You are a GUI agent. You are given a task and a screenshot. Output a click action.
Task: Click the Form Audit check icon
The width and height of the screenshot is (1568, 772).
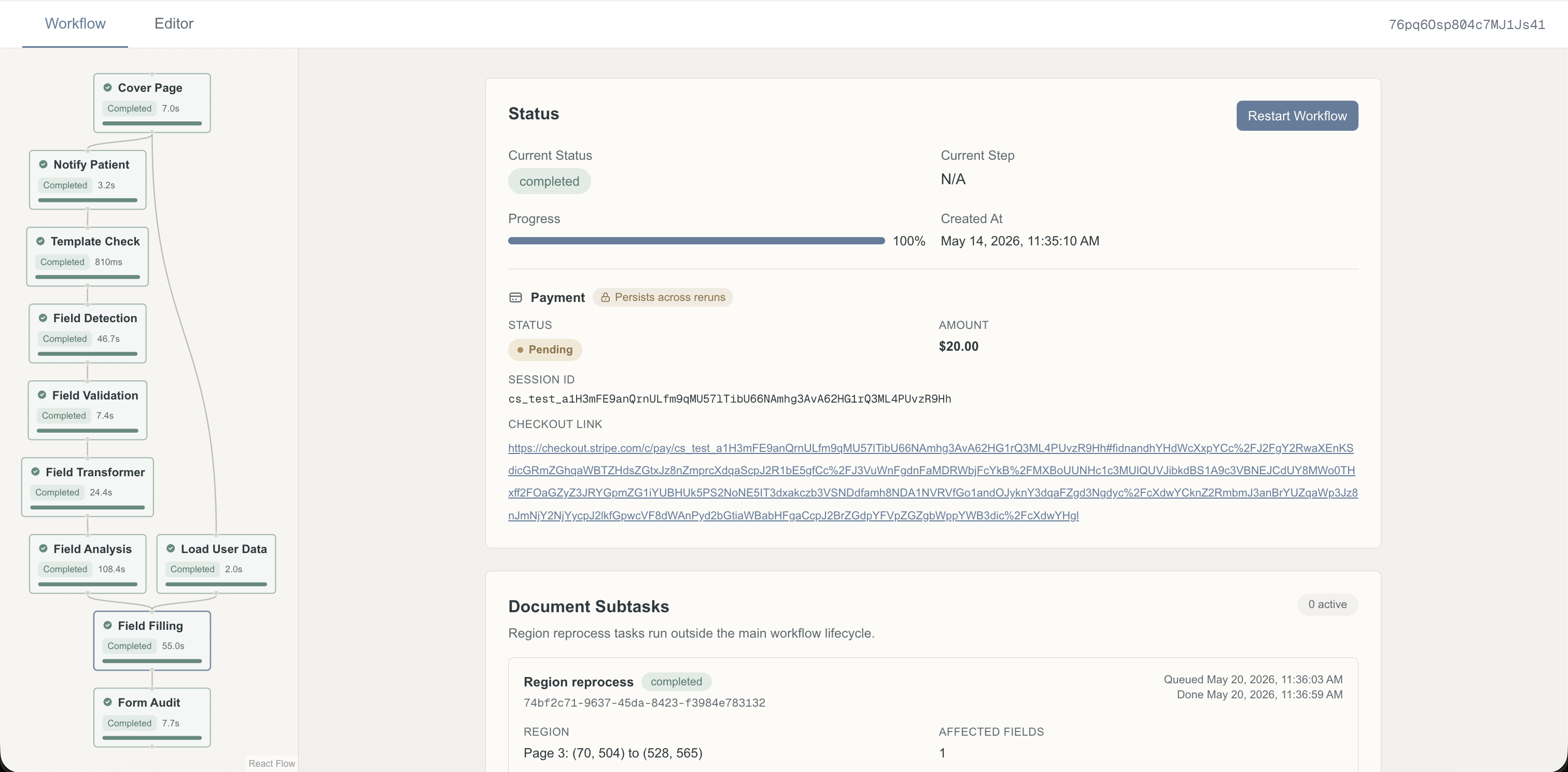click(x=108, y=702)
